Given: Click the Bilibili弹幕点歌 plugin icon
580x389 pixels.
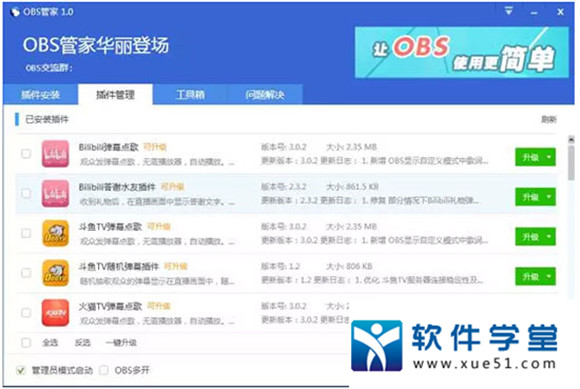Looking at the screenshot, I should click(x=55, y=154).
